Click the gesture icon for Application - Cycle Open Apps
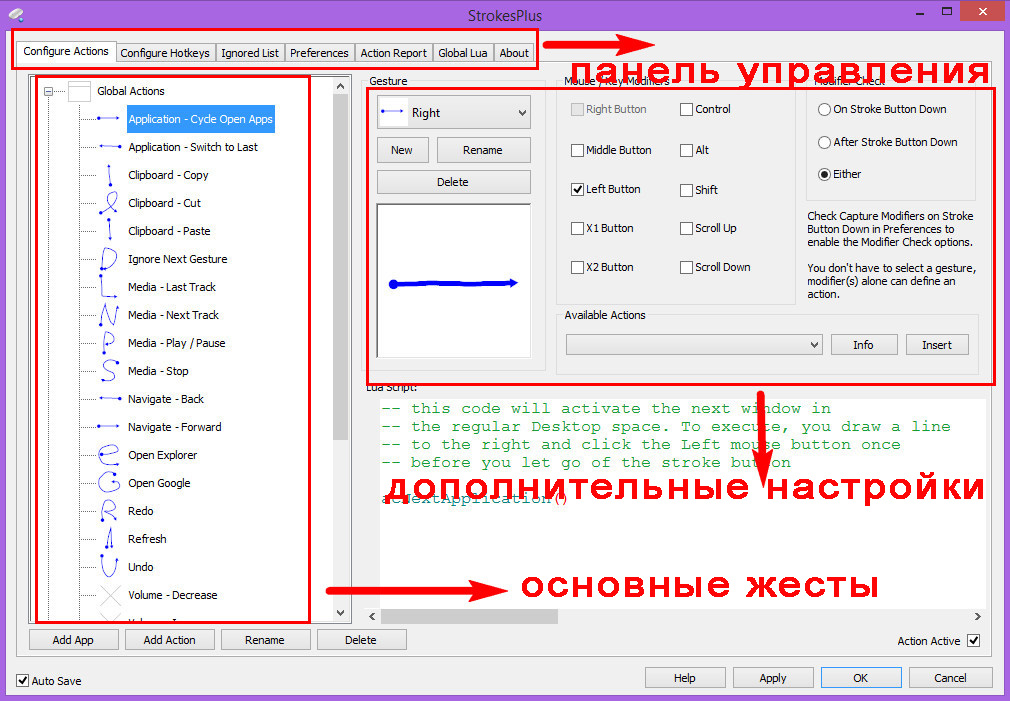 coord(108,119)
